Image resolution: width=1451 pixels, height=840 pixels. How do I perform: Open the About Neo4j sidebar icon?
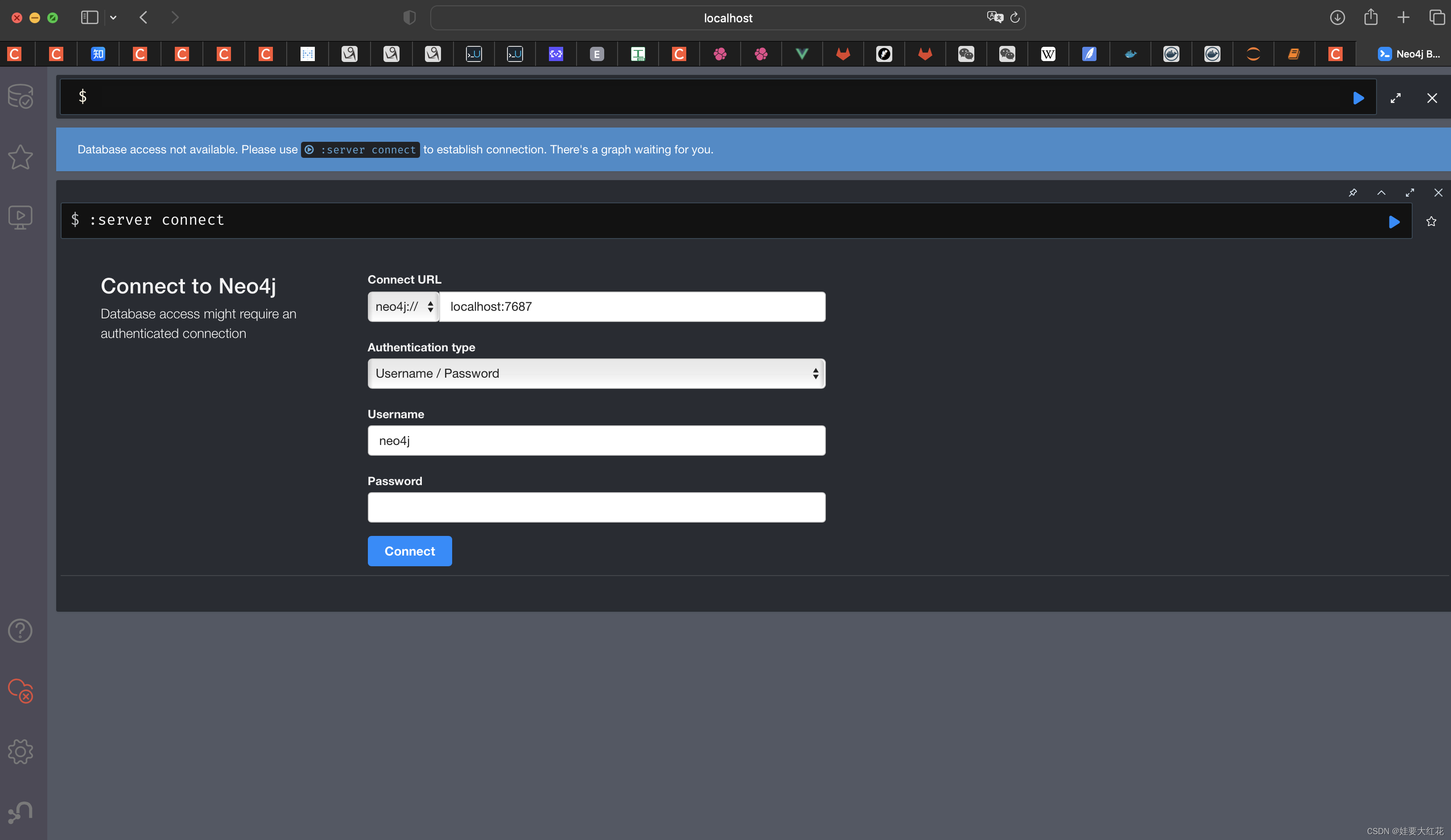(21, 812)
